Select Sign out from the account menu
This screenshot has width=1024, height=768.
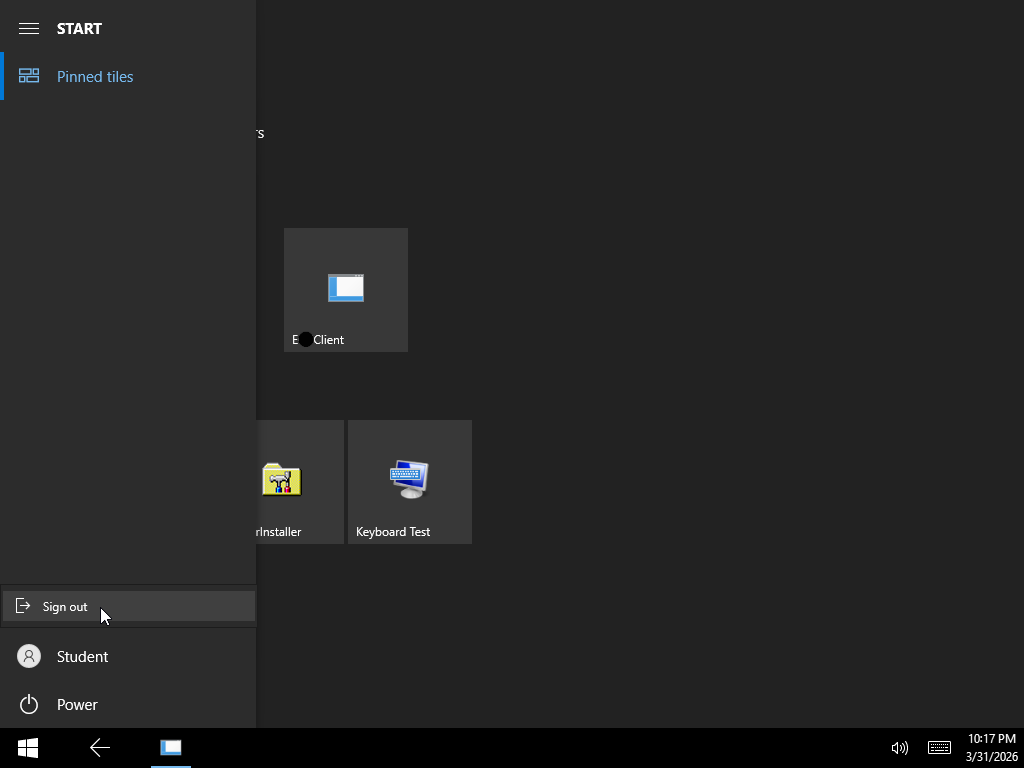[x=65, y=606]
